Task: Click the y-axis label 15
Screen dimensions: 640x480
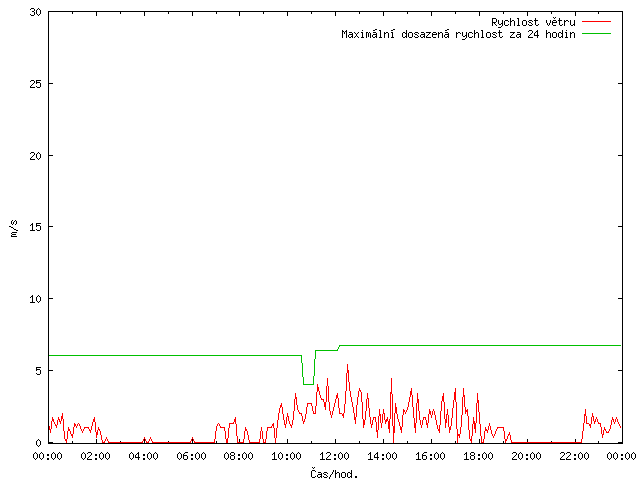Action: 36,227
